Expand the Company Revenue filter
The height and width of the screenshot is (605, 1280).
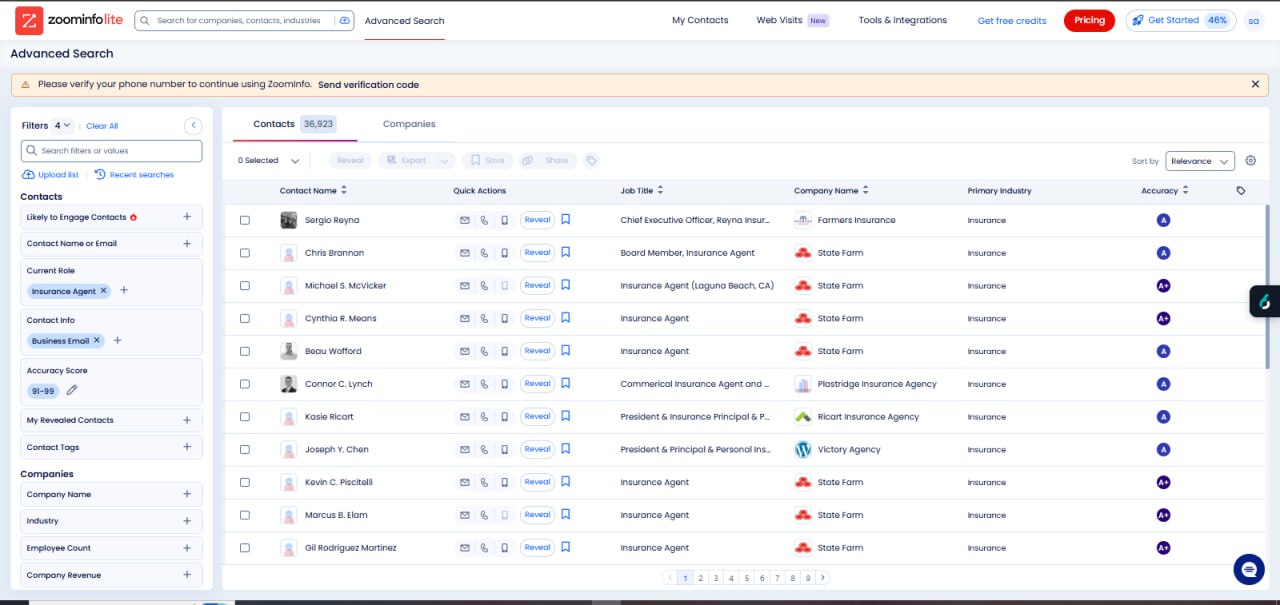click(187, 575)
